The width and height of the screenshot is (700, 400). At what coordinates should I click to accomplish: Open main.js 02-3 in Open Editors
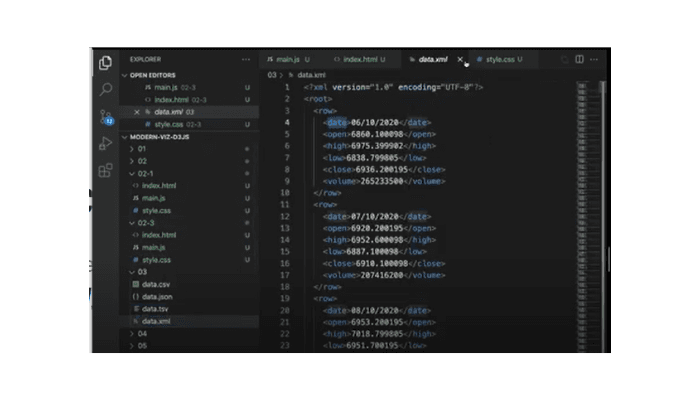click(x=189, y=88)
